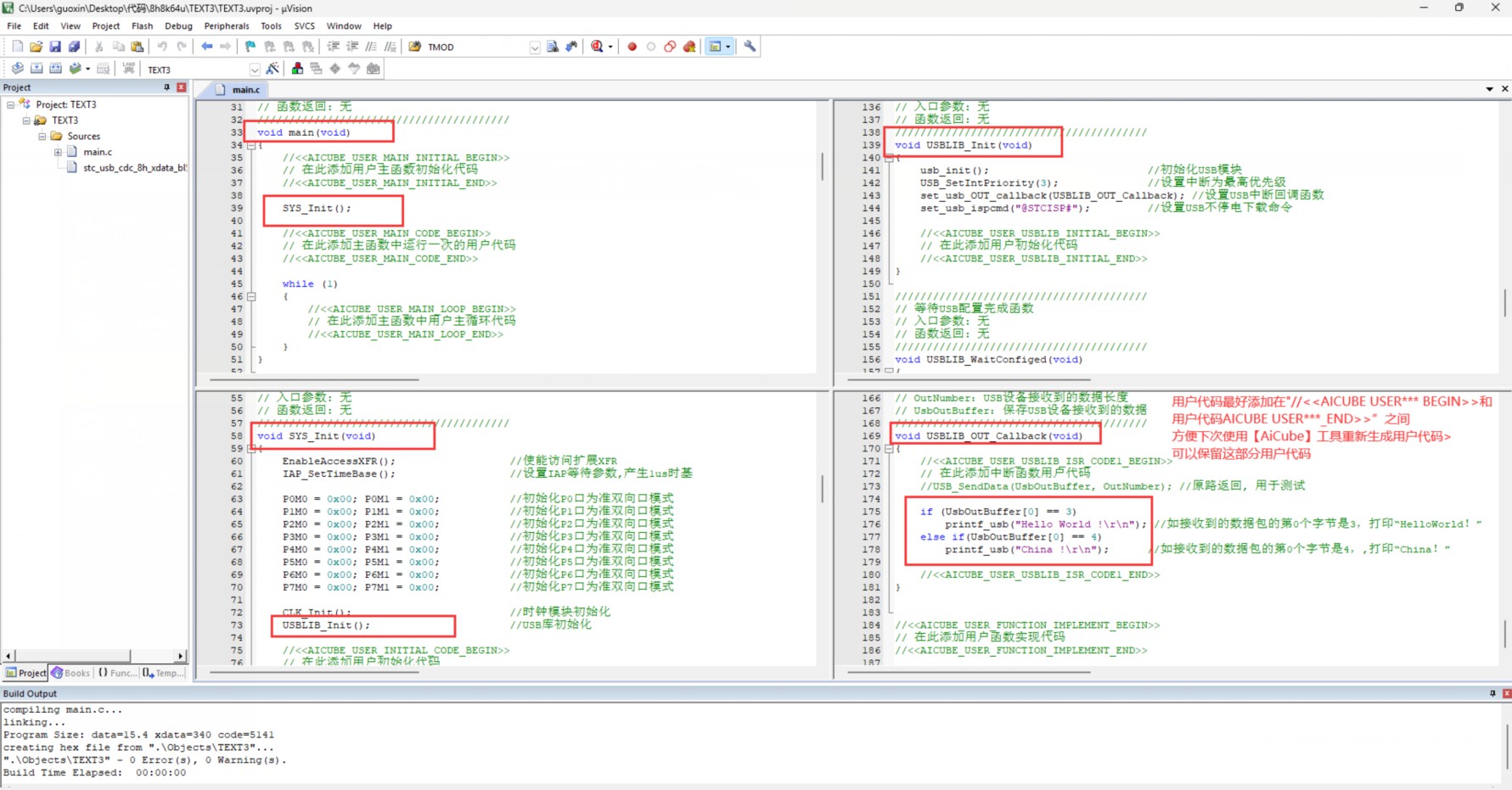Pin the Project panel with the pushpin
This screenshot has height=790, width=1512.
[166, 87]
